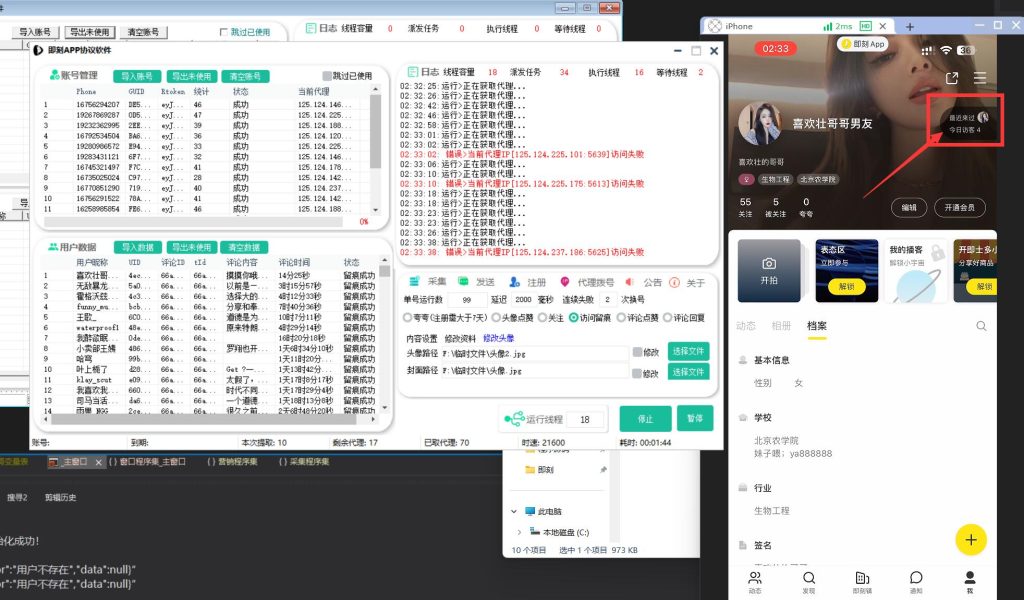Screen dimensions: 1024x600
Task: Click the 开拍 camera tile
Action: (x=768, y=271)
